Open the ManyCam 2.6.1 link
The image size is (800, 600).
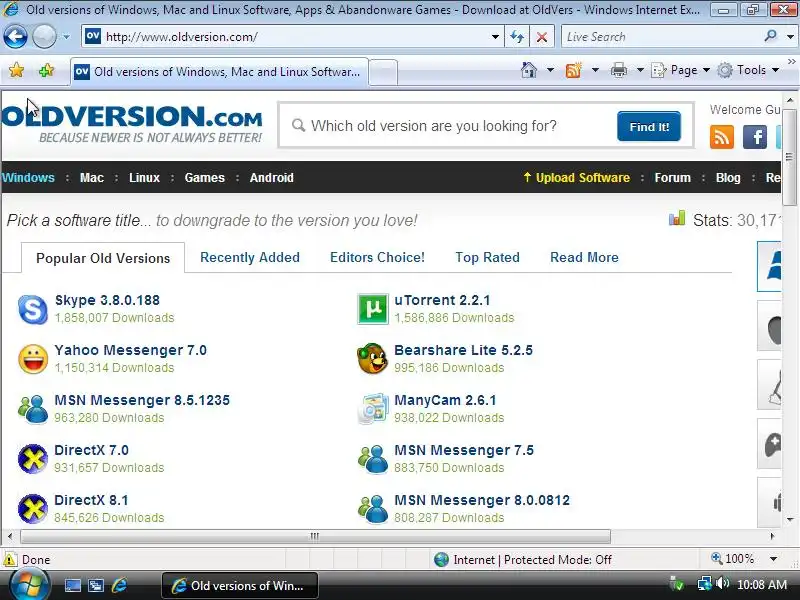445,400
